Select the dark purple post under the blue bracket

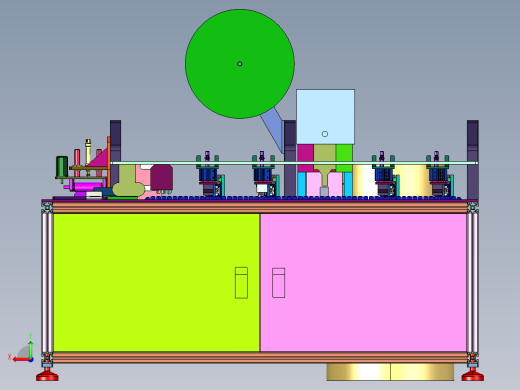pyautogui.click(x=290, y=158)
